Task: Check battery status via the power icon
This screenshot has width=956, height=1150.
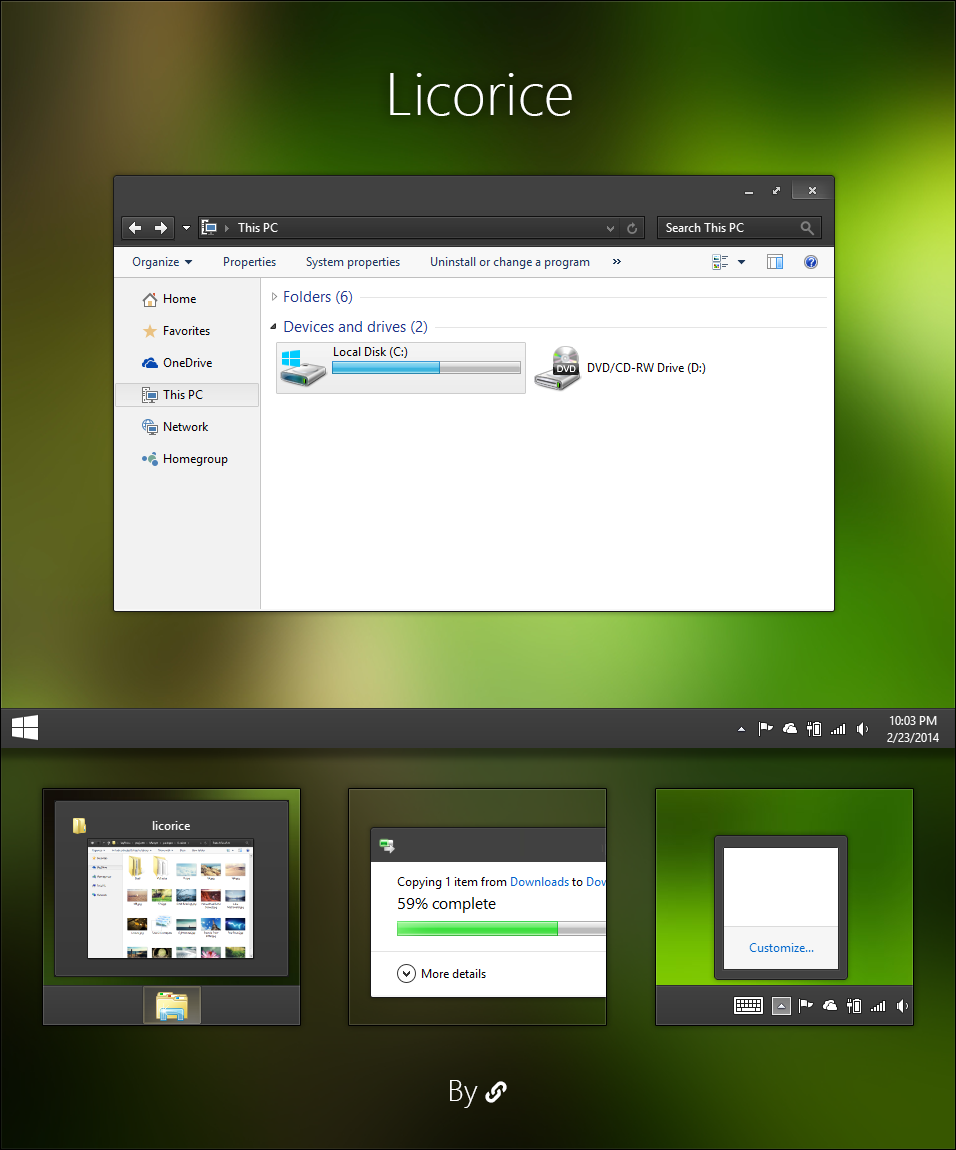Action: [813, 729]
